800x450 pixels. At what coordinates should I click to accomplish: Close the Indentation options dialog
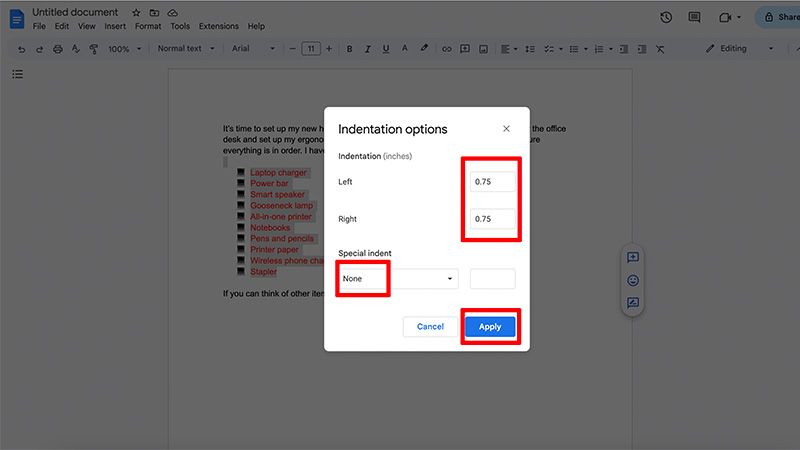pyautogui.click(x=506, y=129)
